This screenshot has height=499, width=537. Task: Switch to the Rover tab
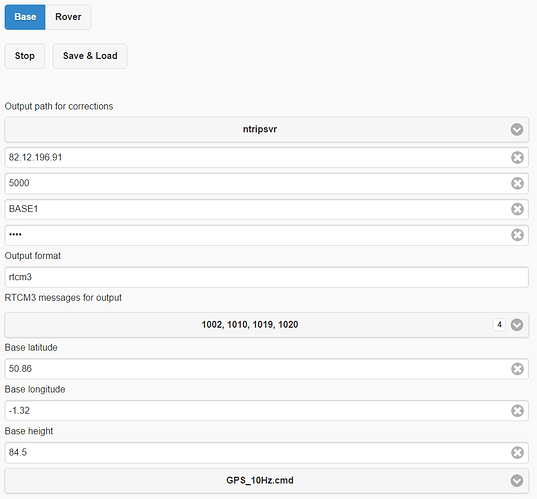point(68,17)
